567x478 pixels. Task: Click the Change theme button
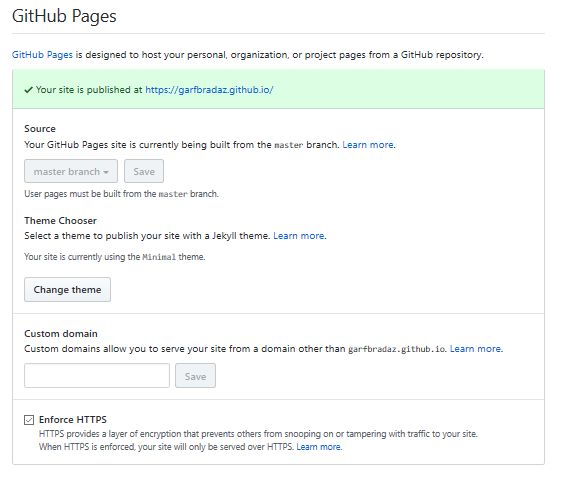click(68, 290)
